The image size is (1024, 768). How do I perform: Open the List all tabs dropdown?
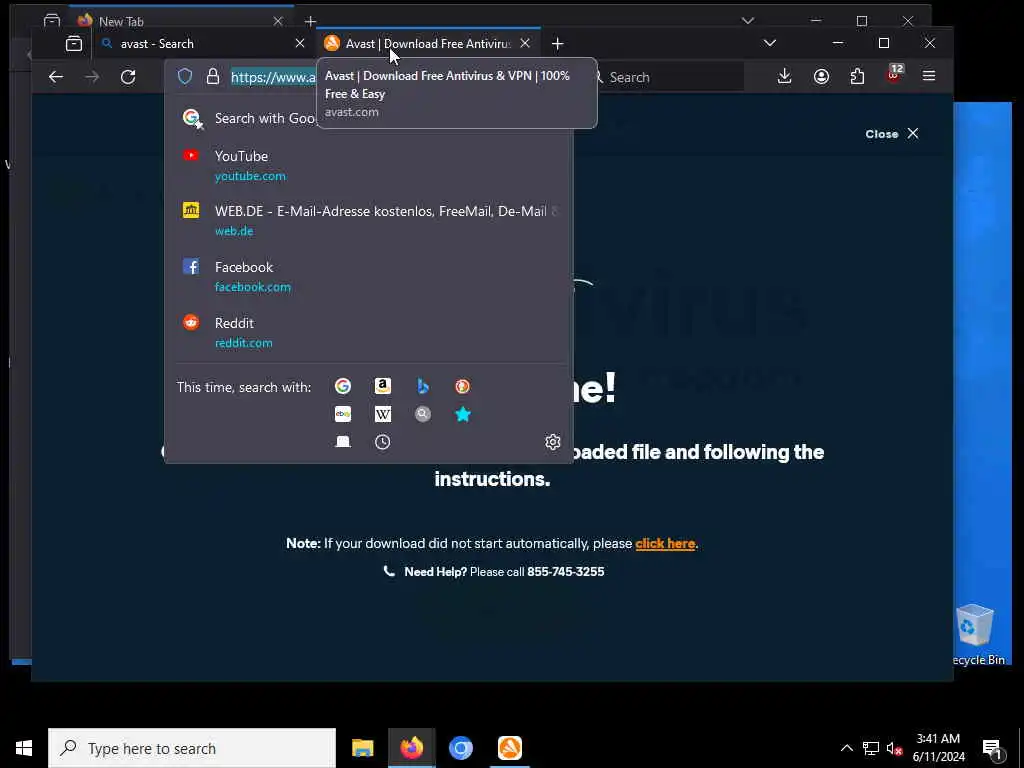(x=770, y=43)
